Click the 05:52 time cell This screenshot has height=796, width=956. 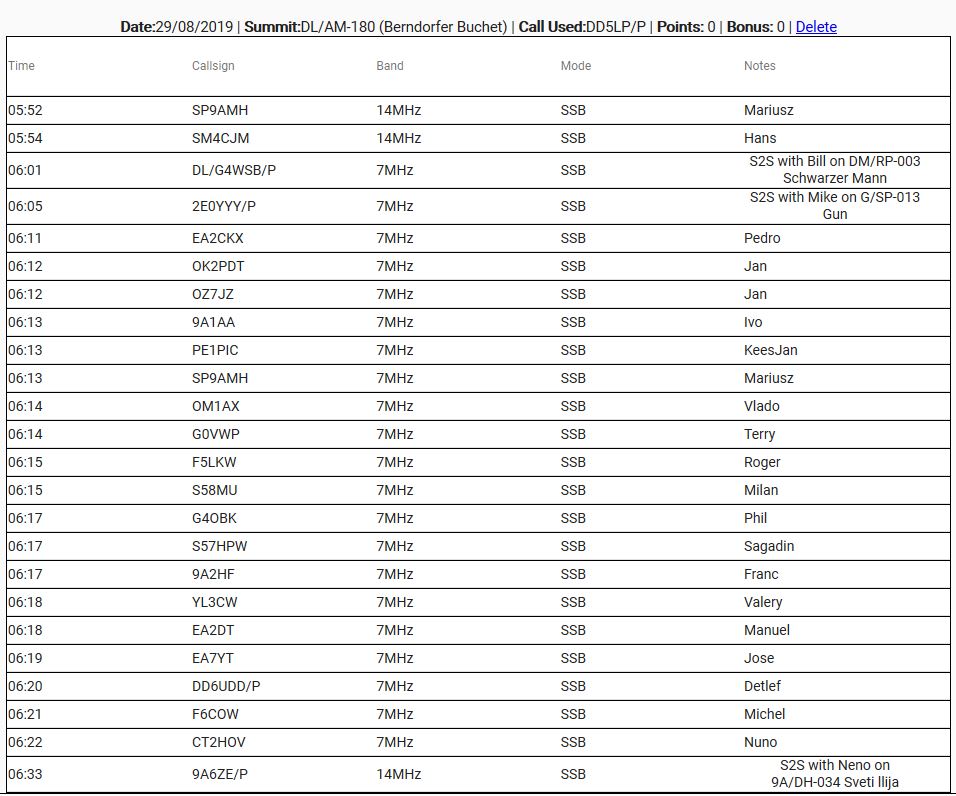pyautogui.click(x=25, y=110)
